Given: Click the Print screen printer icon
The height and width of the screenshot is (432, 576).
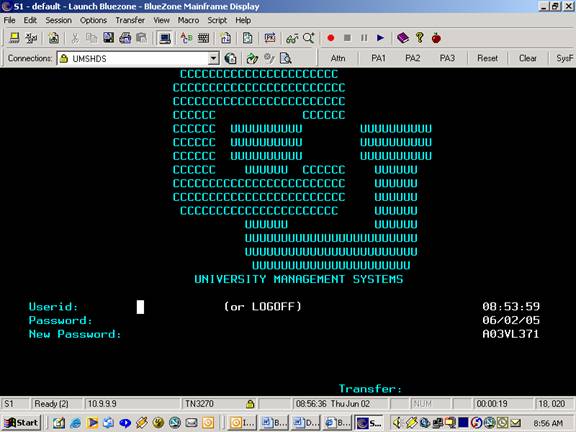Looking at the screenshot, I should (x=125, y=38).
